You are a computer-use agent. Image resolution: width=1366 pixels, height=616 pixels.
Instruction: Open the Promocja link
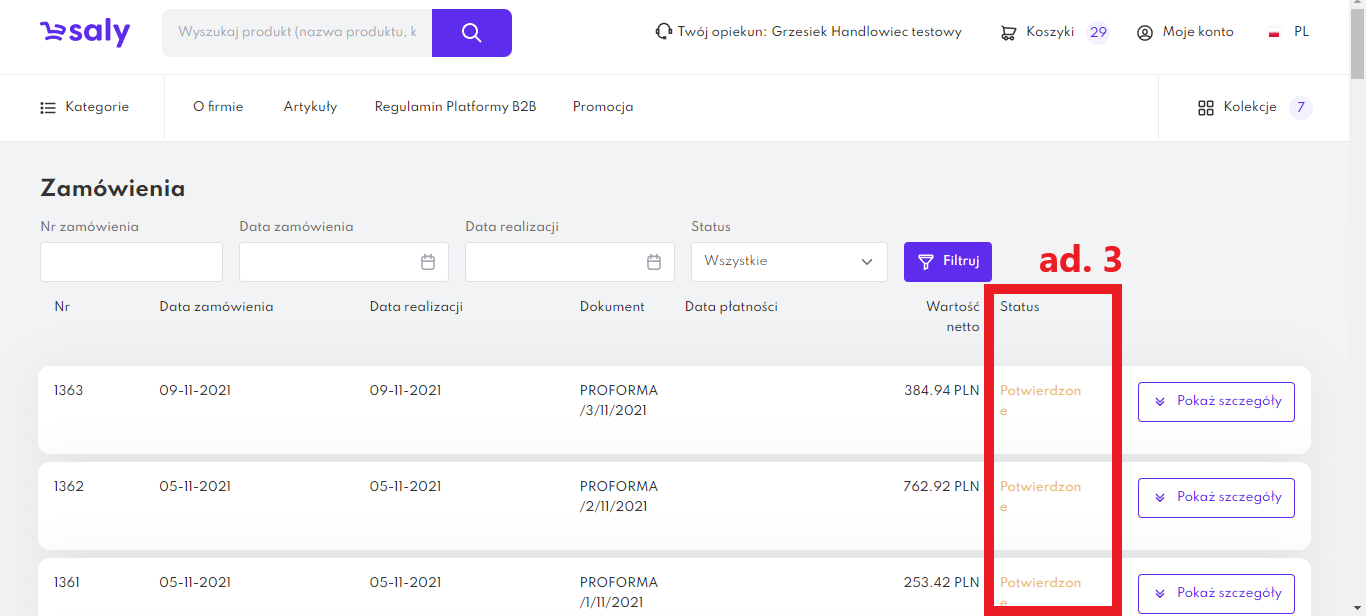(x=602, y=107)
